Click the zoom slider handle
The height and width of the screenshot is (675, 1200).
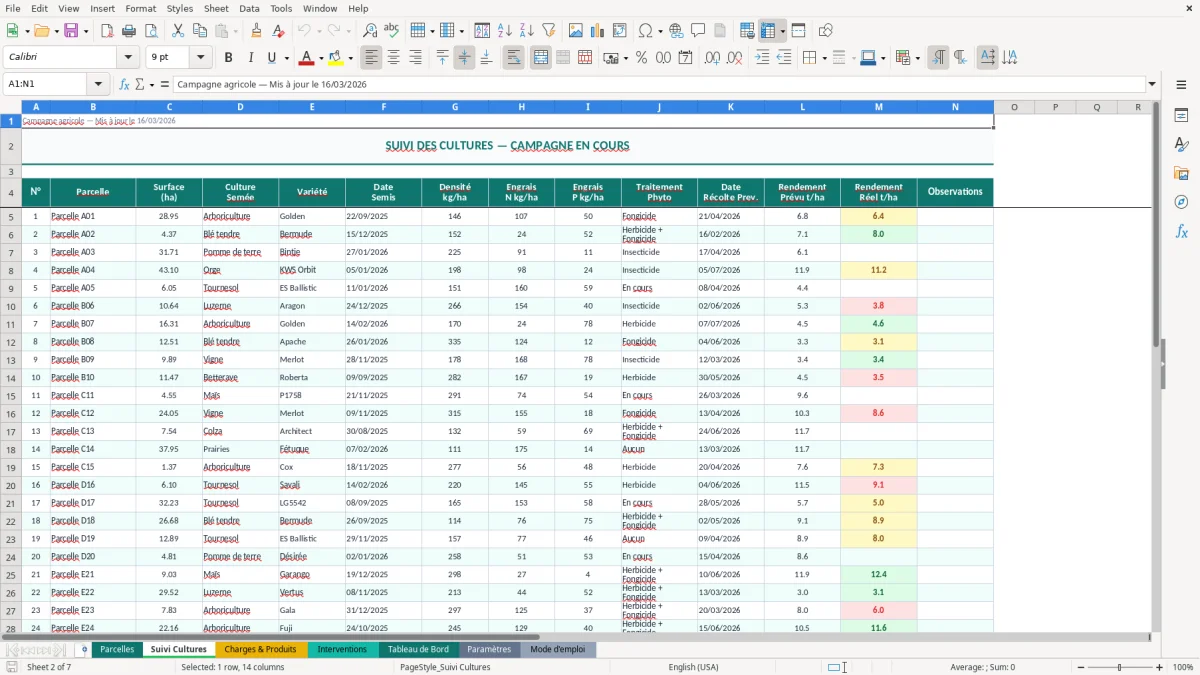tap(1120, 667)
